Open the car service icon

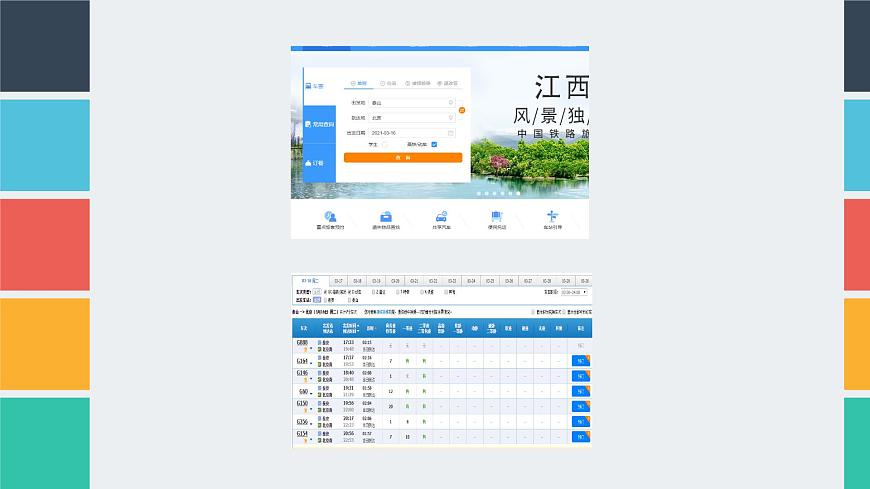tap(441, 216)
